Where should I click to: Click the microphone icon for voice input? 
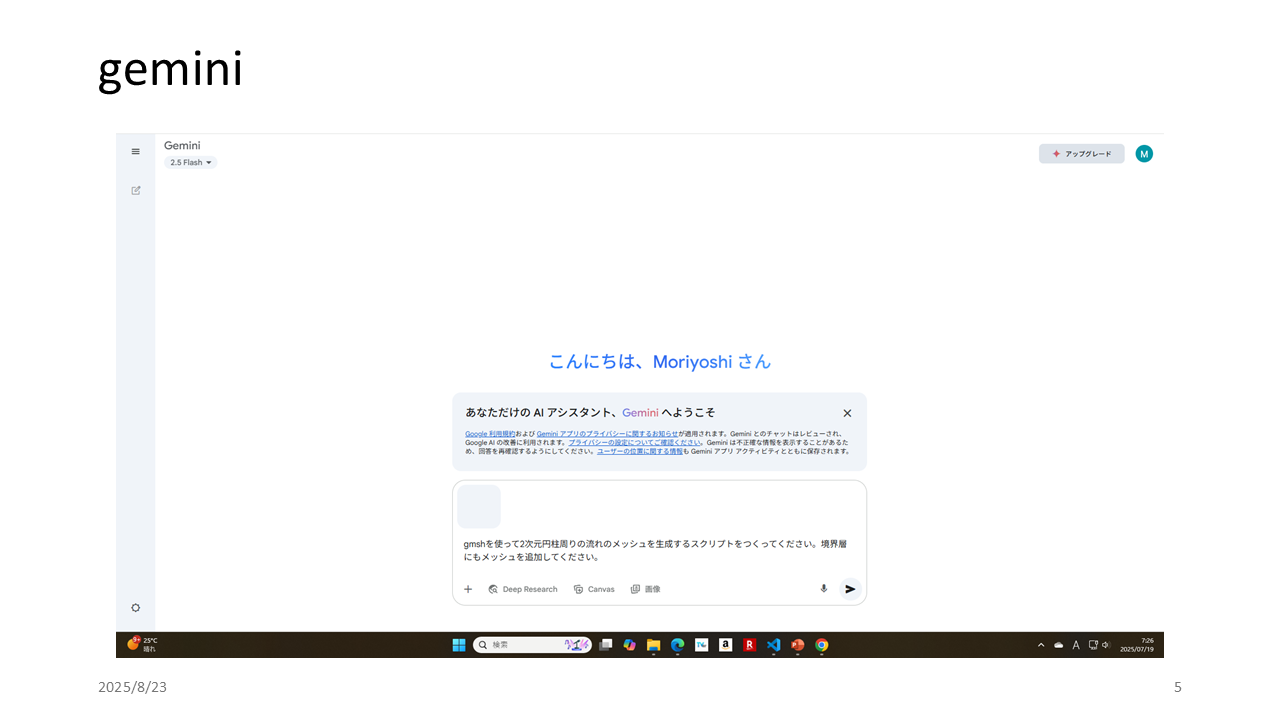point(824,589)
